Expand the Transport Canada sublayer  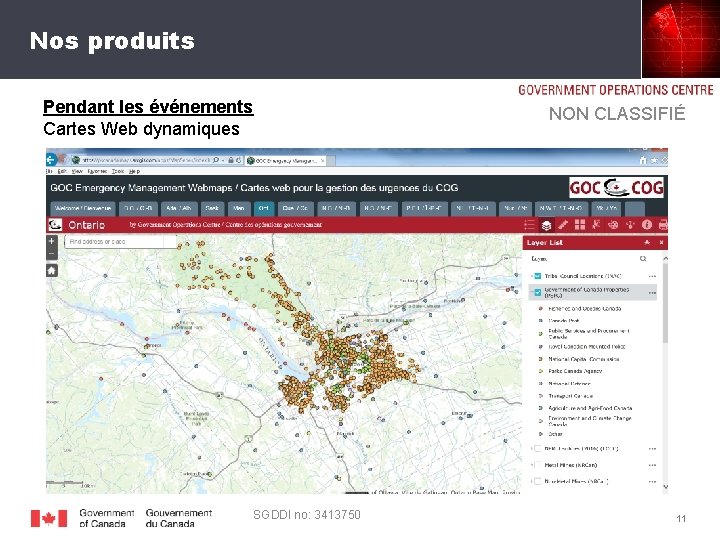pos(541,396)
